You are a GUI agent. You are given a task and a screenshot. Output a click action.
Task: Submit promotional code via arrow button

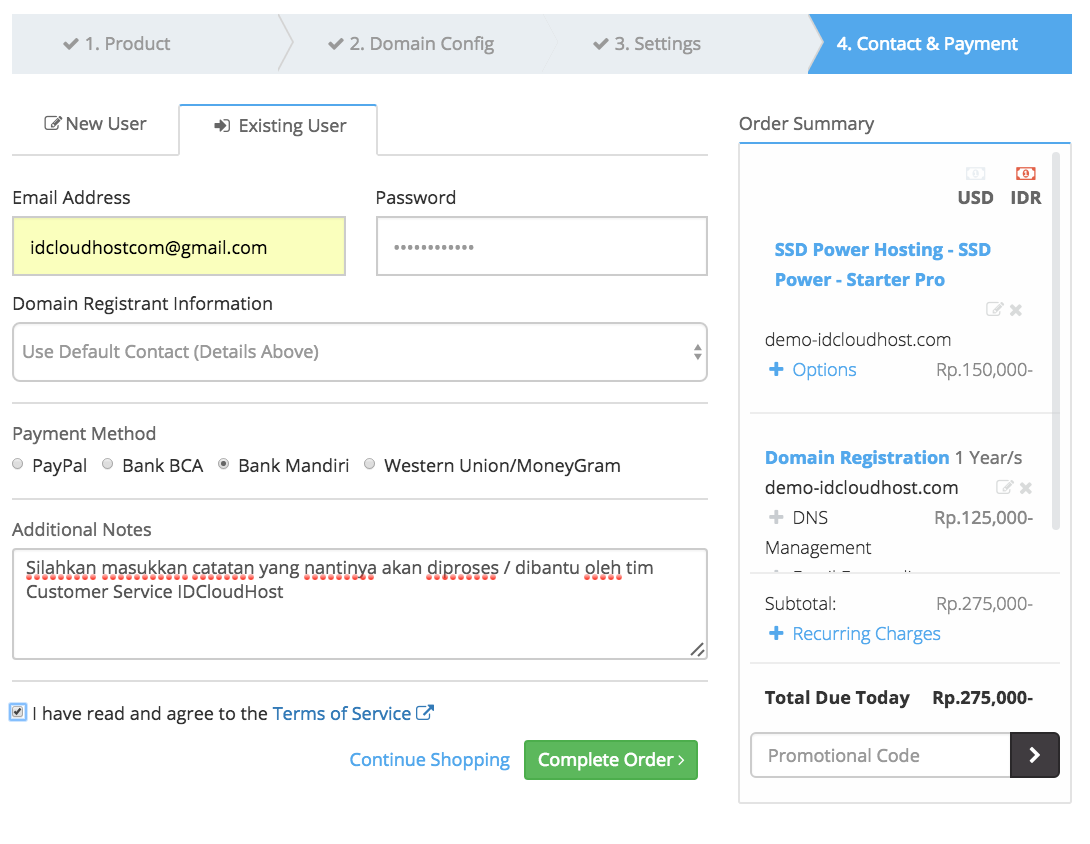[x=1035, y=755]
